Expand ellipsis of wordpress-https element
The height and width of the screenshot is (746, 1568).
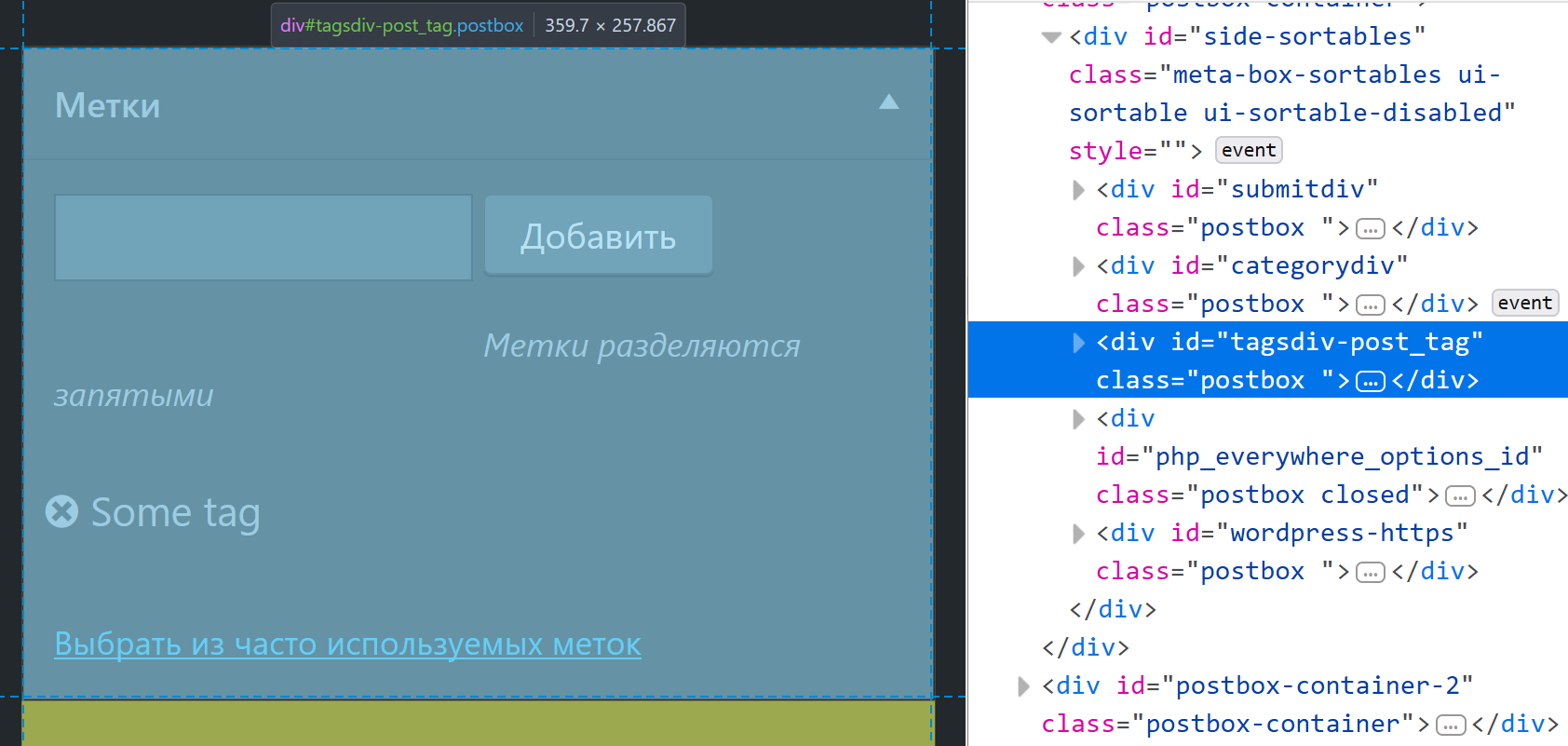1370,572
